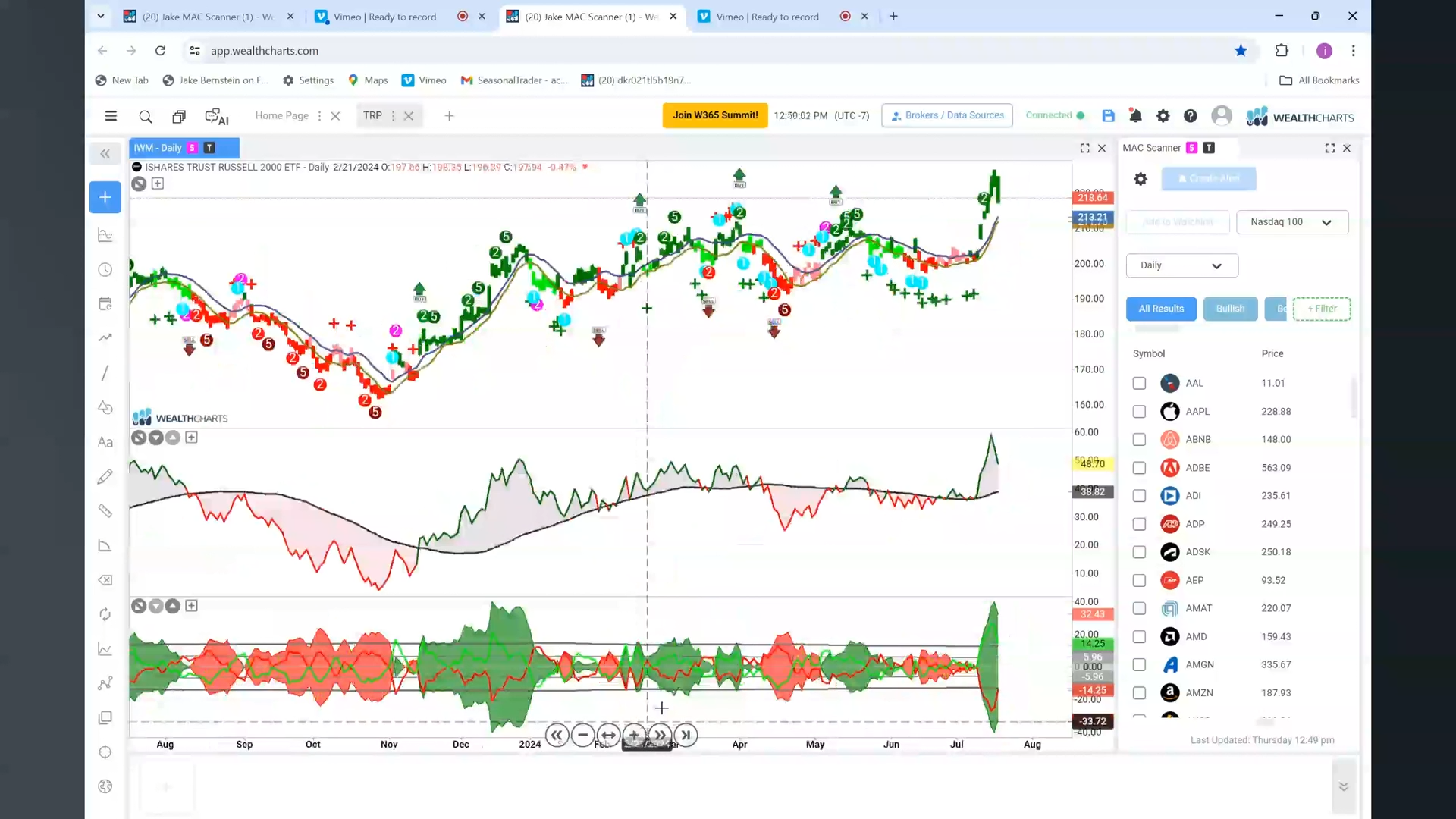Open TRP tab options menu
Image resolution: width=1456 pixels, height=819 pixels.
pos(393,116)
